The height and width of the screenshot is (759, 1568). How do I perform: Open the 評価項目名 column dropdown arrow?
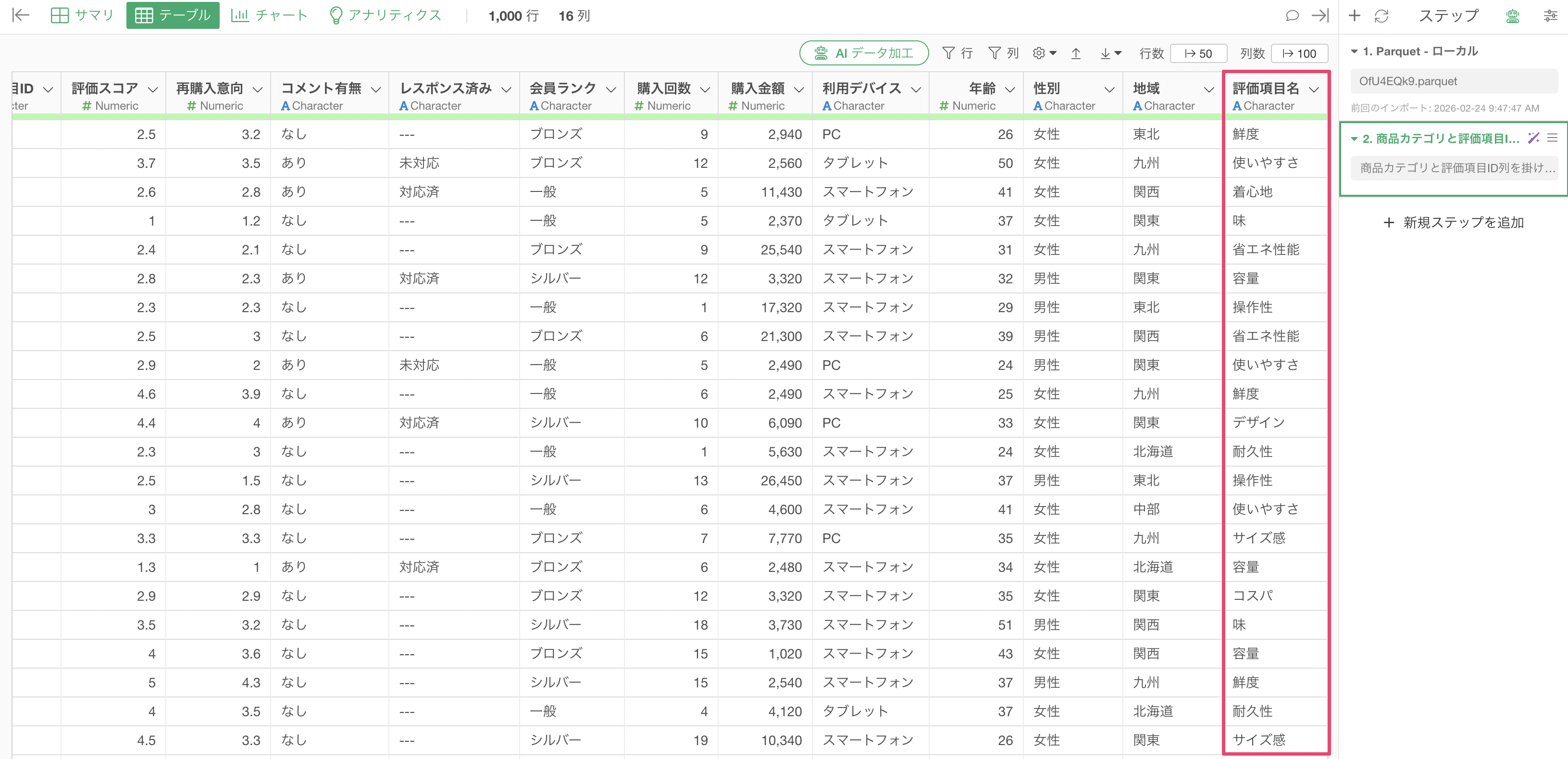tap(1314, 89)
